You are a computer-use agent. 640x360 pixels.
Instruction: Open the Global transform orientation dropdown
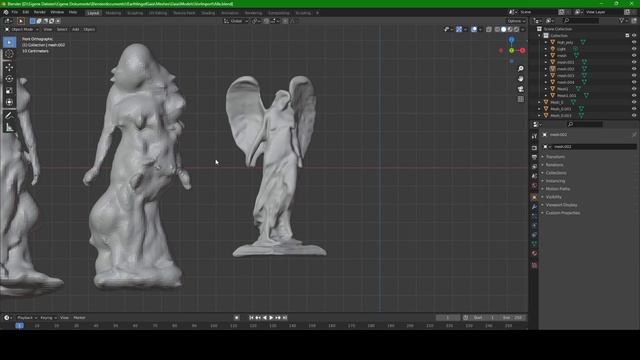point(236,21)
